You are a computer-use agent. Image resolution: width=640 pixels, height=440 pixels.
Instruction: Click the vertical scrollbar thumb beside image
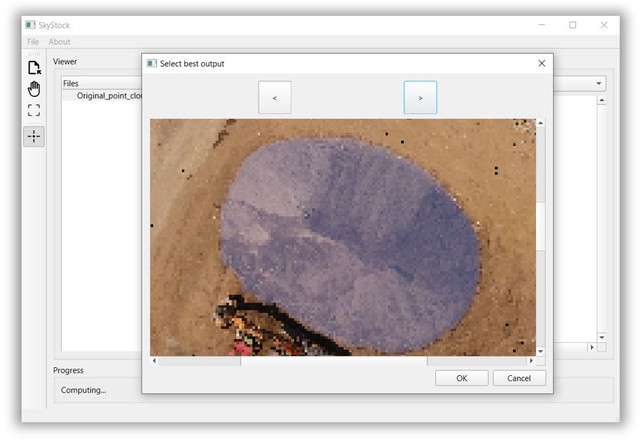[540, 227]
